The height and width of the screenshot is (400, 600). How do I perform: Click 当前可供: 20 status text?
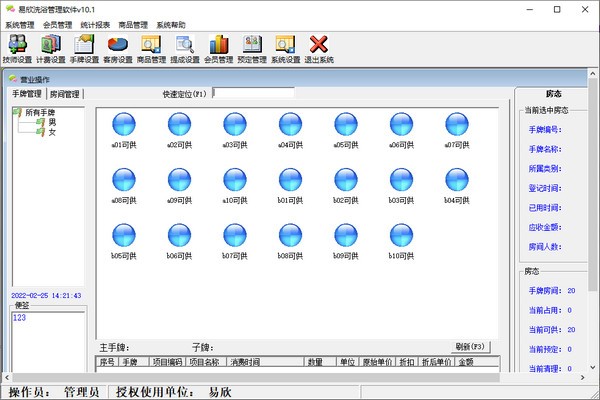552,330
